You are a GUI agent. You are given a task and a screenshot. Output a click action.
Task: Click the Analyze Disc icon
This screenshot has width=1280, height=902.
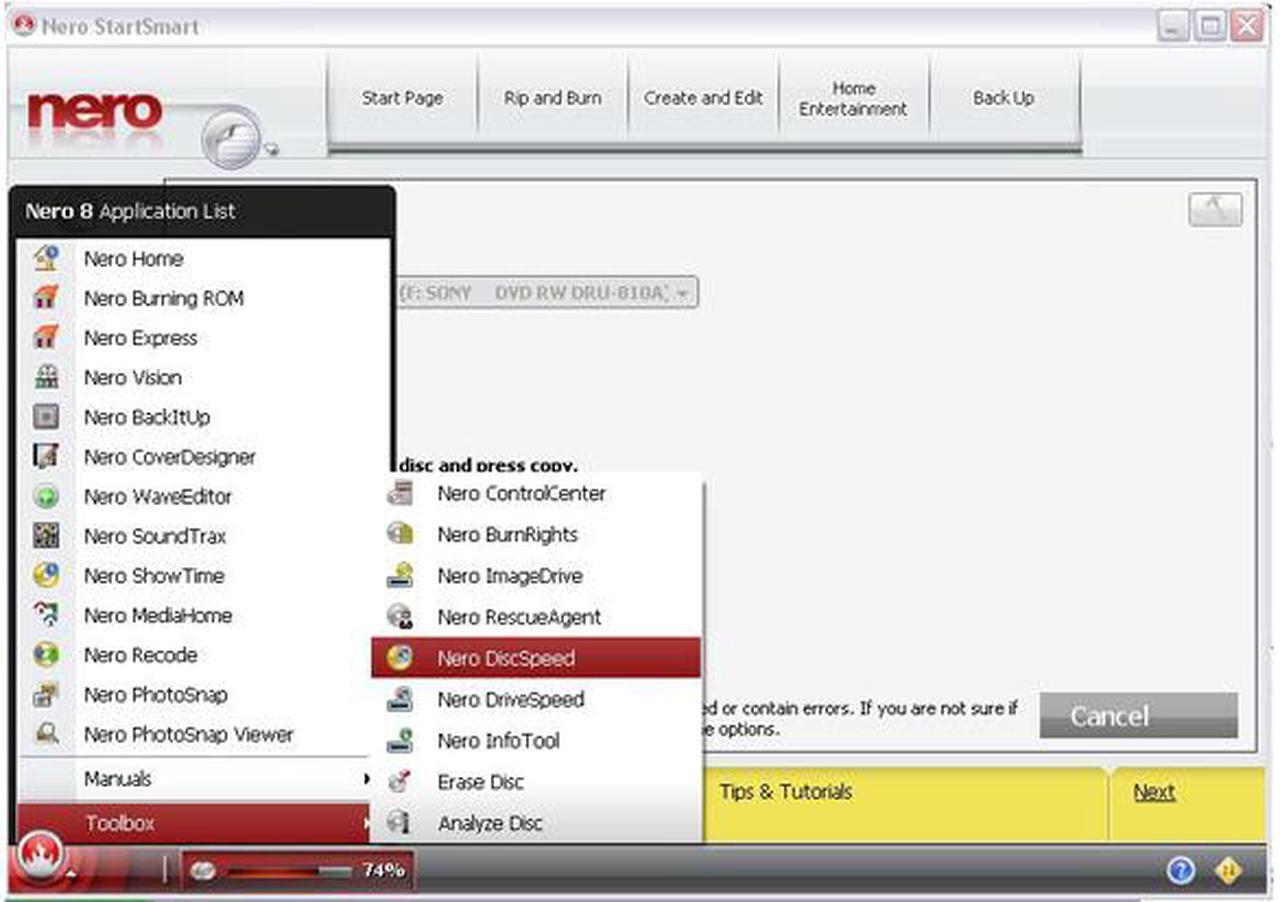click(x=400, y=823)
